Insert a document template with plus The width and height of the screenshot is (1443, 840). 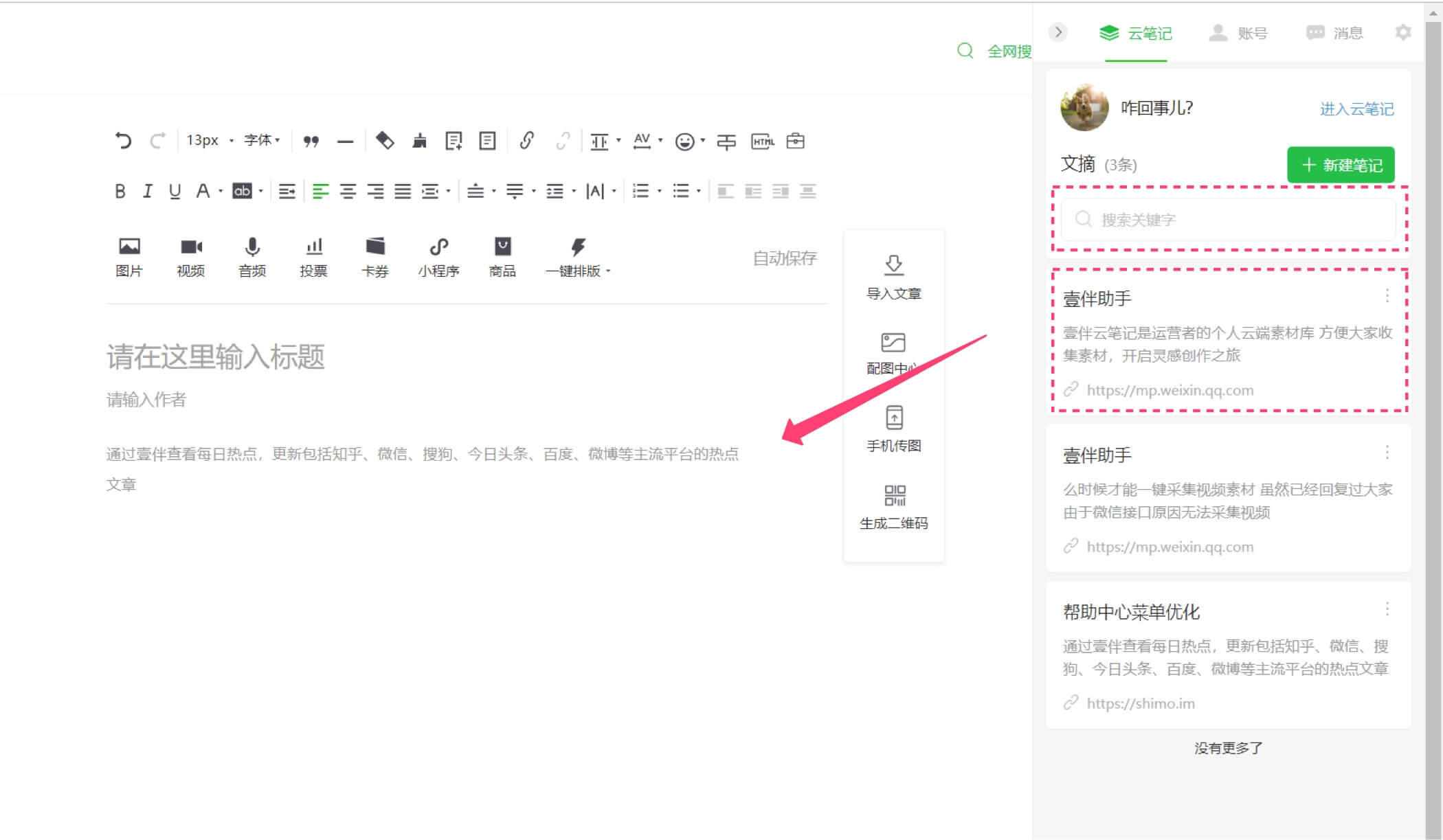coord(454,141)
